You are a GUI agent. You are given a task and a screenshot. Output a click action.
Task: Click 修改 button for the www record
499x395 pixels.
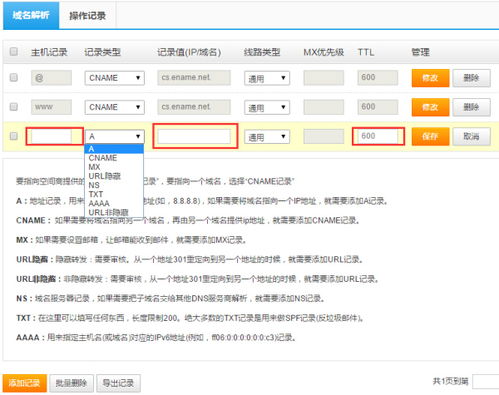[430, 107]
